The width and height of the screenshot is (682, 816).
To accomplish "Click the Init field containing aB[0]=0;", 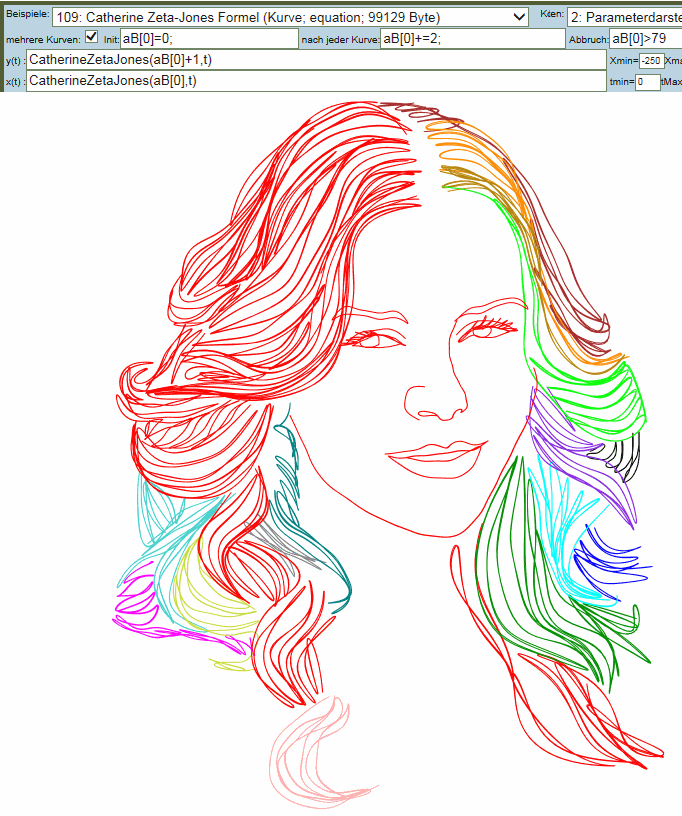I will (x=209, y=39).
